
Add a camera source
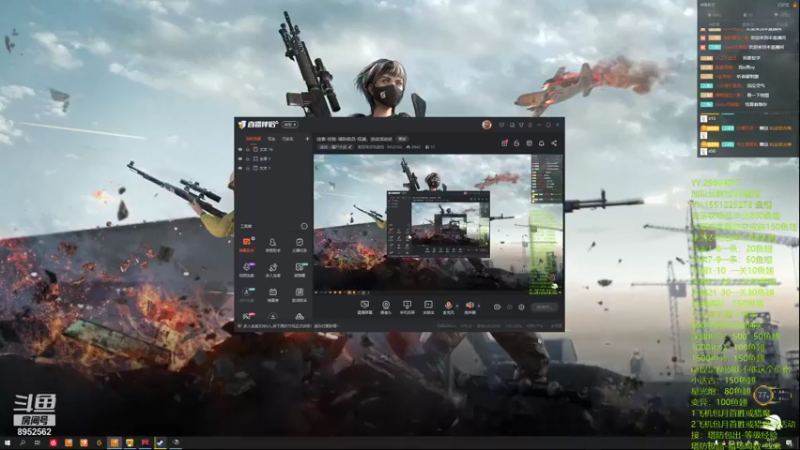click(x=386, y=307)
